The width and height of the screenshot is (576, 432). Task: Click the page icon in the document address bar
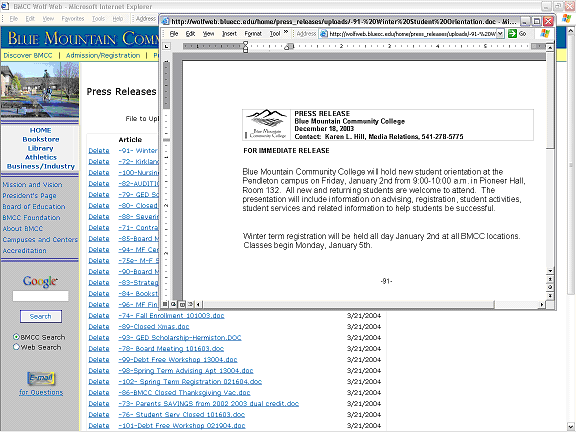coord(324,34)
